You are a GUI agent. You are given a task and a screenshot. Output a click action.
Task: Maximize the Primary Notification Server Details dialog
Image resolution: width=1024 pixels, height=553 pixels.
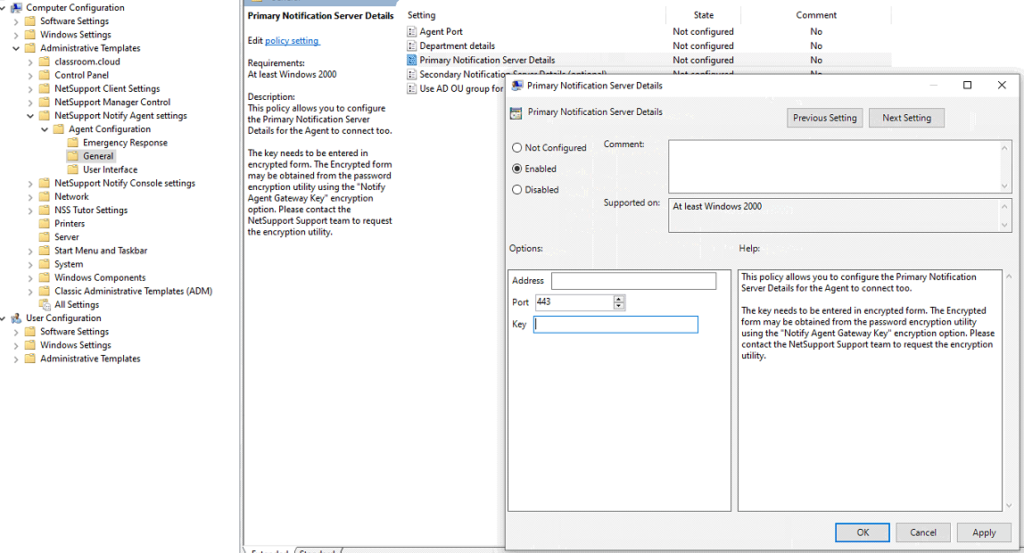[967, 86]
